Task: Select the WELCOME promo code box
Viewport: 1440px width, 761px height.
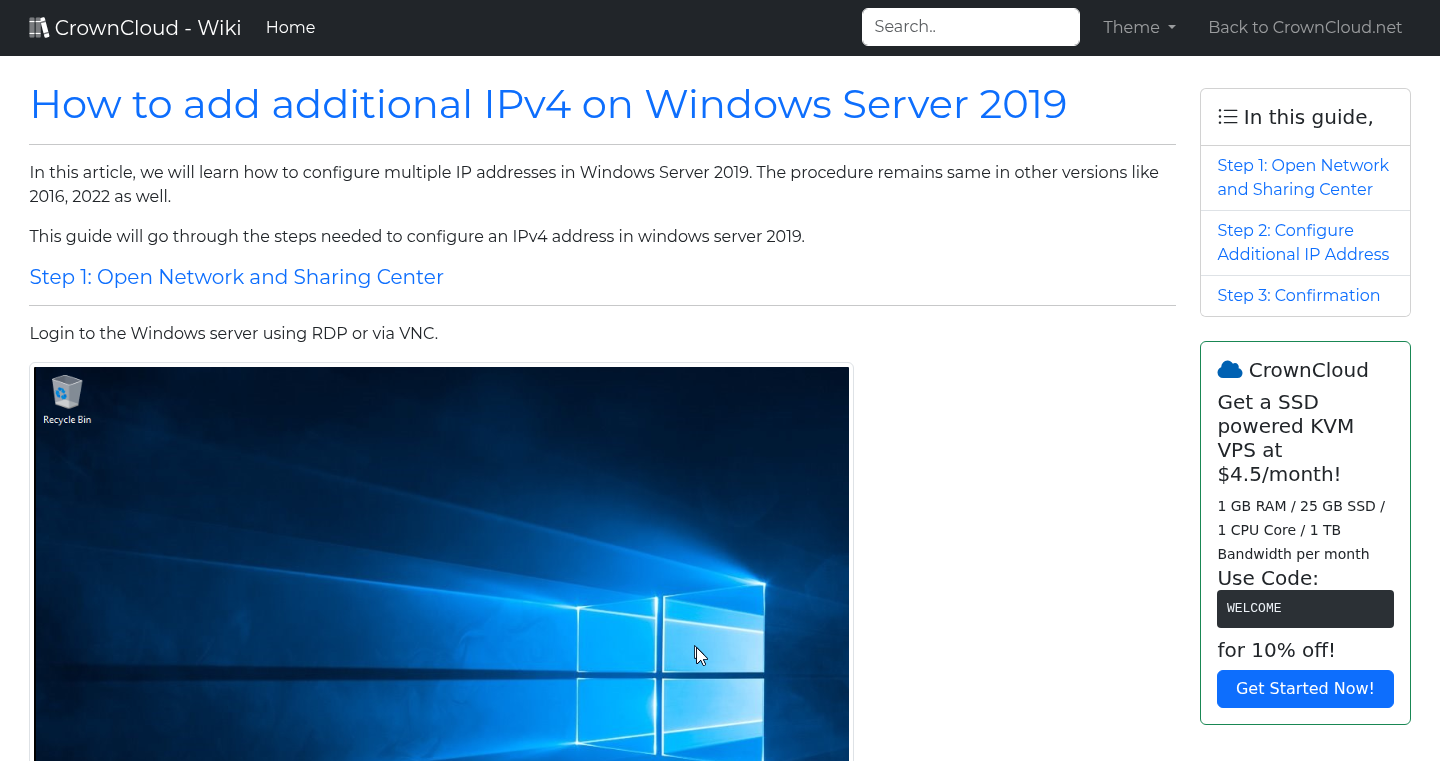Action: [1305, 608]
